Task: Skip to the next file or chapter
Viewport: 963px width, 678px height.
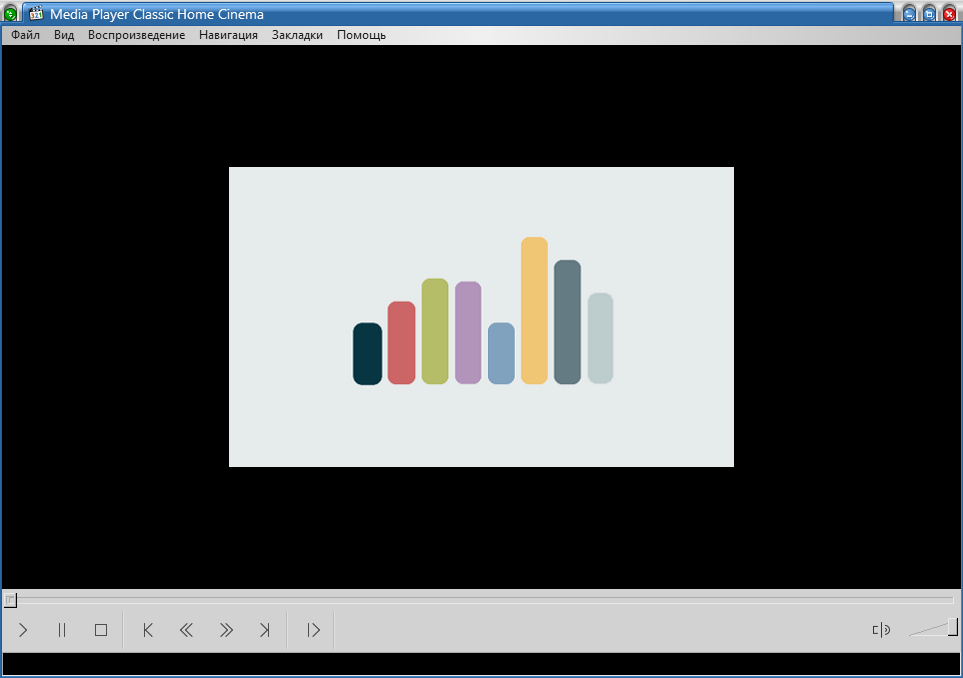Action: (x=265, y=630)
